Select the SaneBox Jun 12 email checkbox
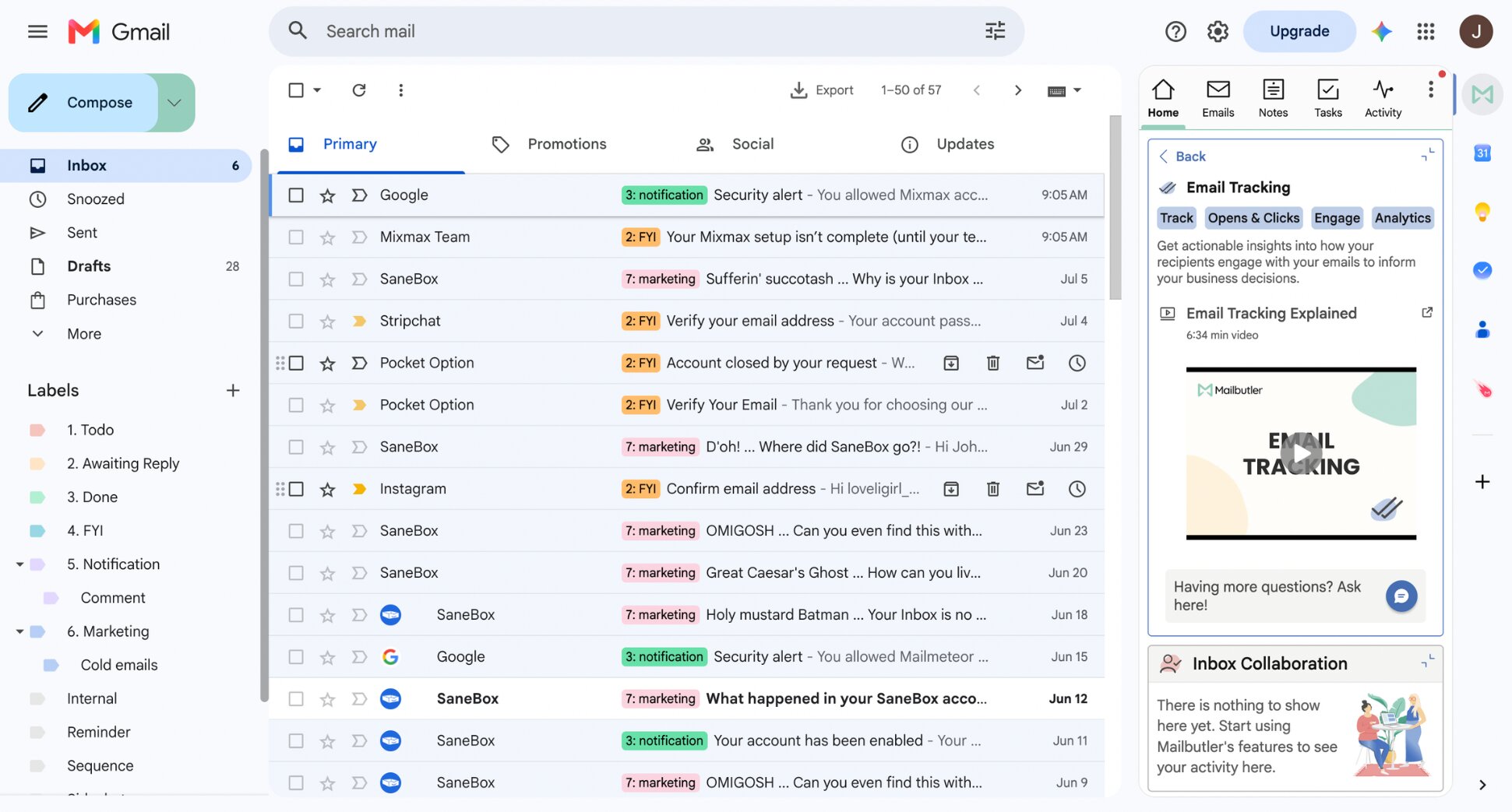The width and height of the screenshot is (1512, 812). [296, 699]
